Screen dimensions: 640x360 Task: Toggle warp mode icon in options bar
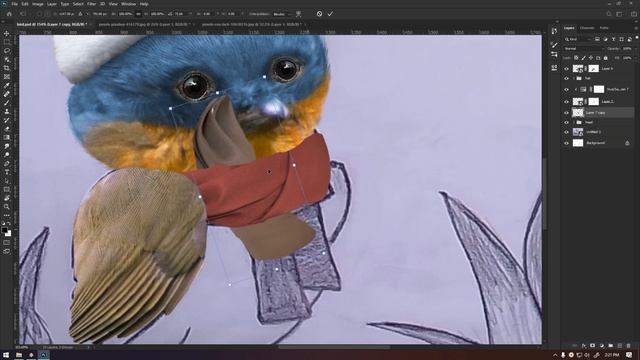point(298,14)
